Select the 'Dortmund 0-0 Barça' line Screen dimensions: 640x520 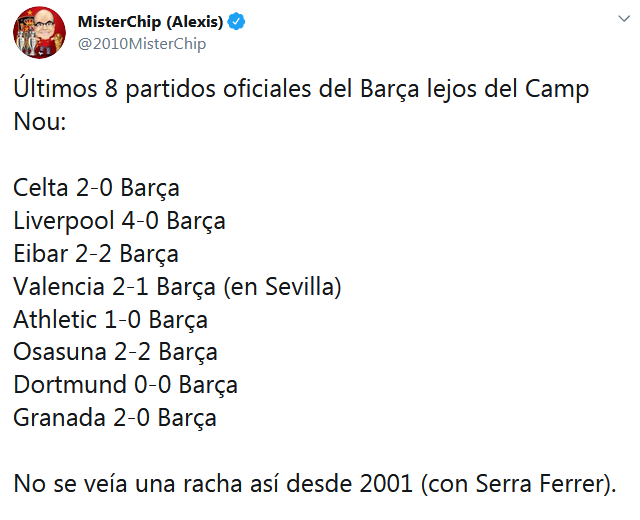click(x=125, y=385)
